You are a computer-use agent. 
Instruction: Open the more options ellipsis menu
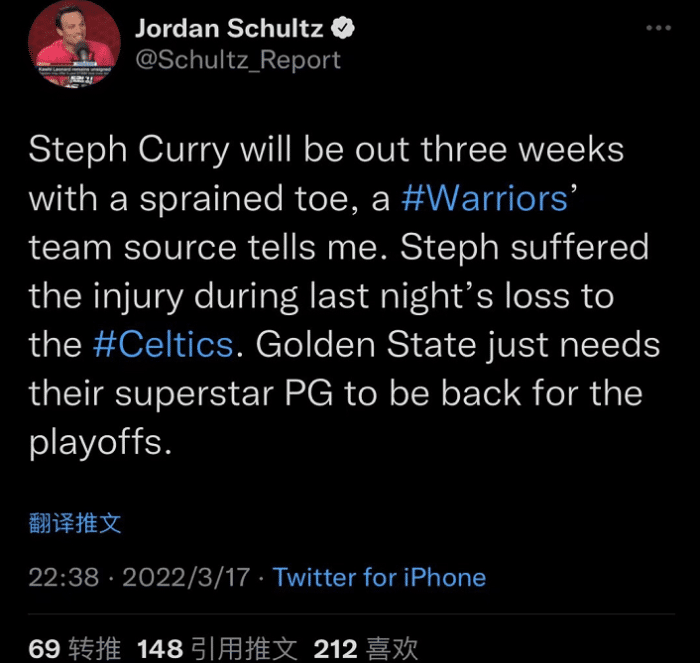click(x=657, y=28)
